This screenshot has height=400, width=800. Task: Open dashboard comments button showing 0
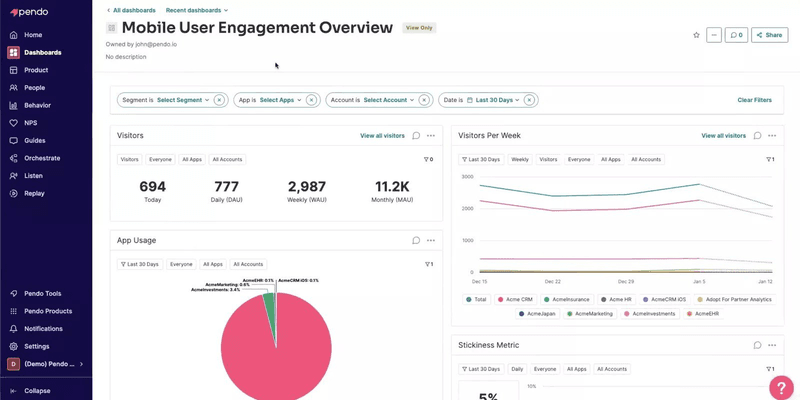pyautogui.click(x=736, y=35)
